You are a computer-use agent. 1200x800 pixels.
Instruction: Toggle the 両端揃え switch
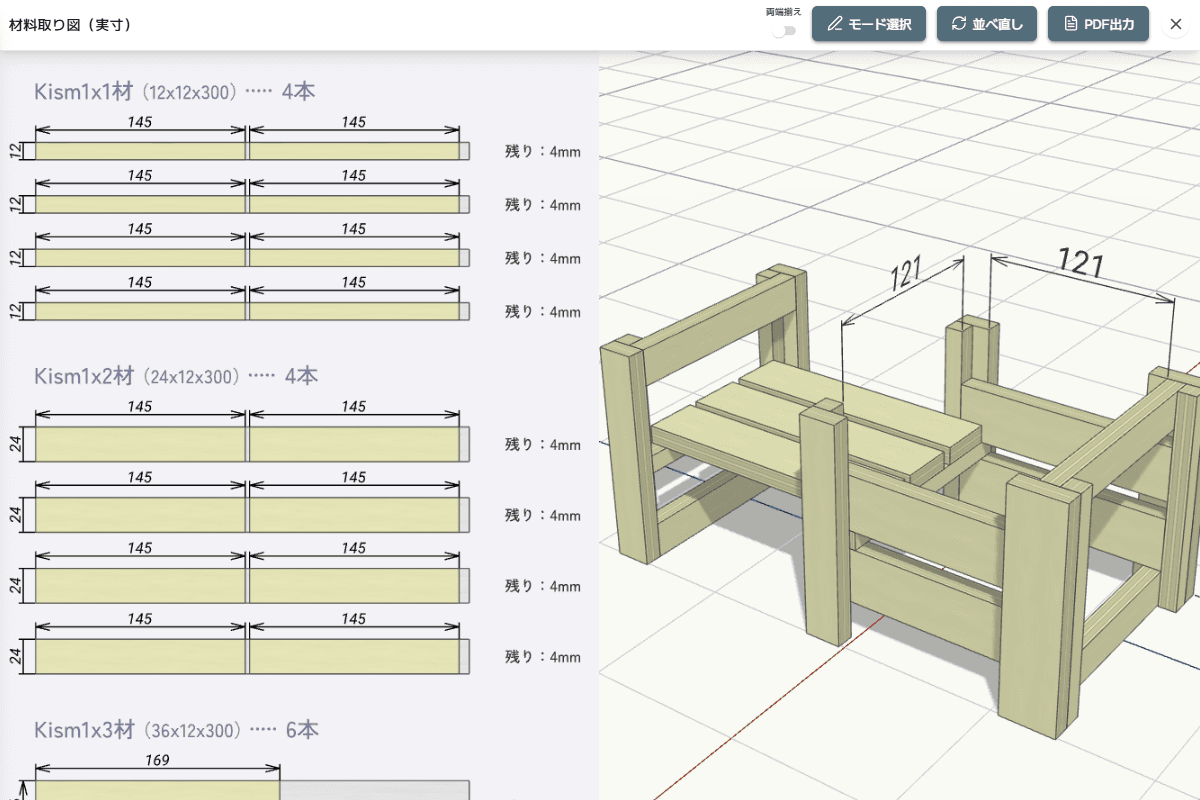point(784,30)
